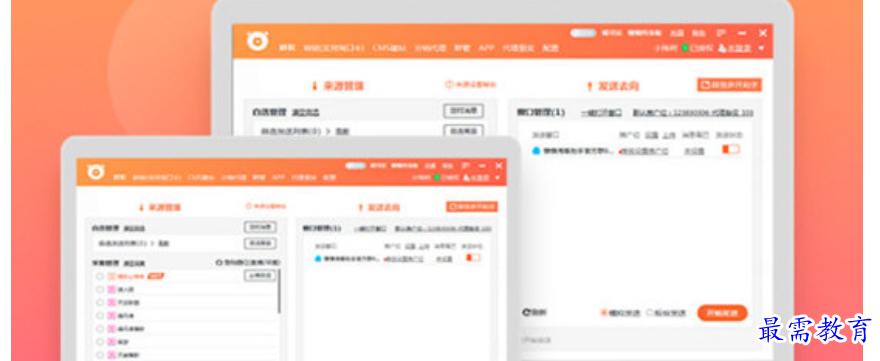The image size is (880, 361).
Task: Click the blue round icon in front window send row
Action: click(x=318, y=259)
